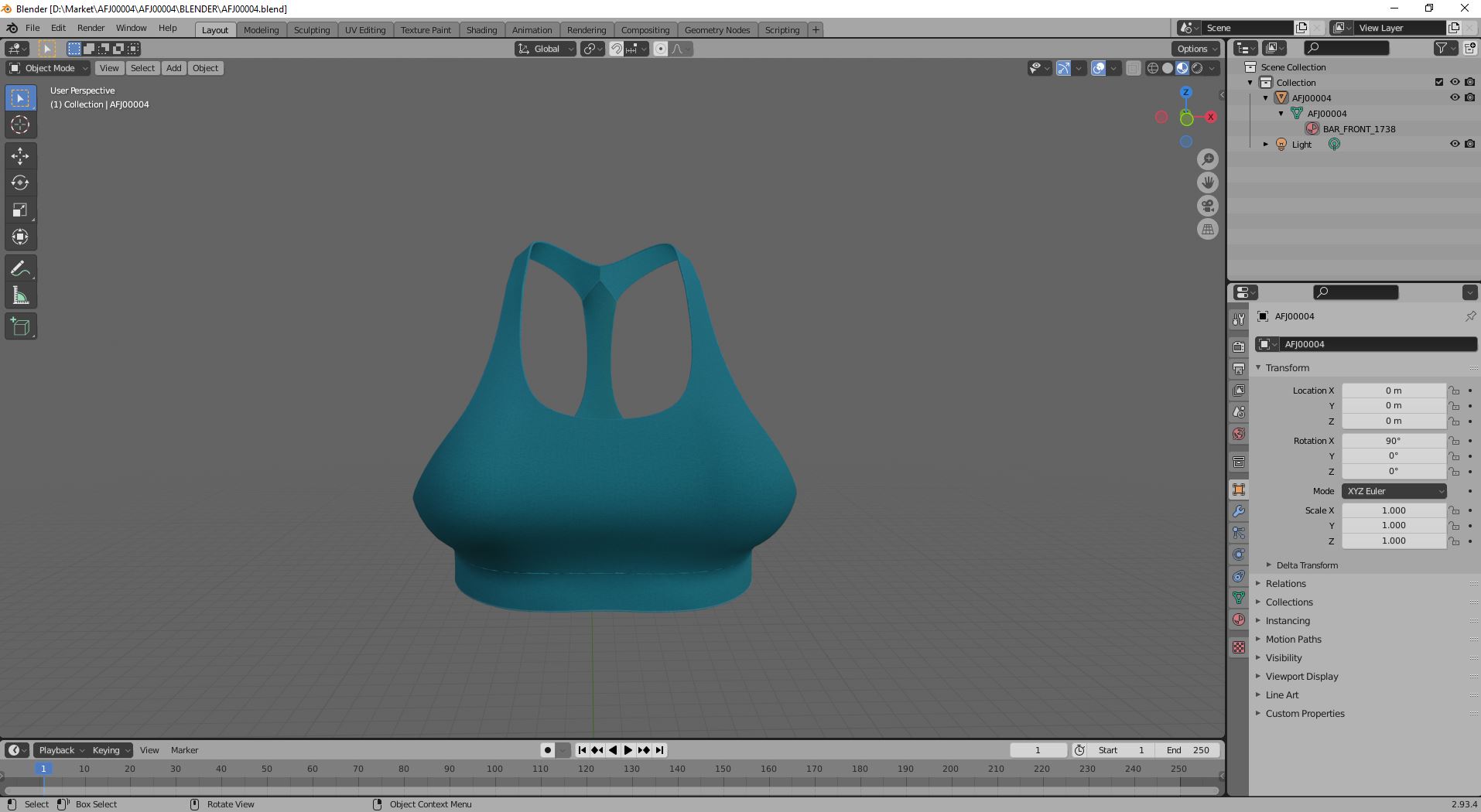Select the Rotate tool in the left toolbar
The width and height of the screenshot is (1481, 812).
pyautogui.click(x=20, y=183)
